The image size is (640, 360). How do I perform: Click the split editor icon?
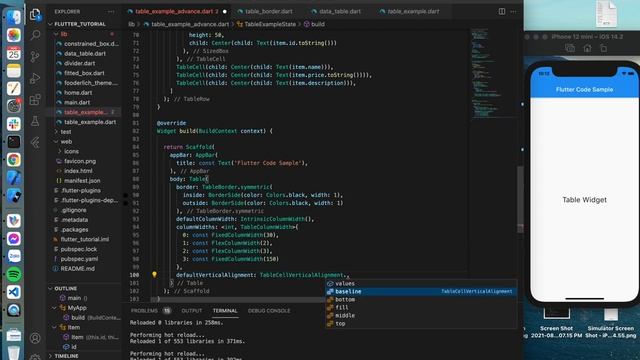point(502,11)
